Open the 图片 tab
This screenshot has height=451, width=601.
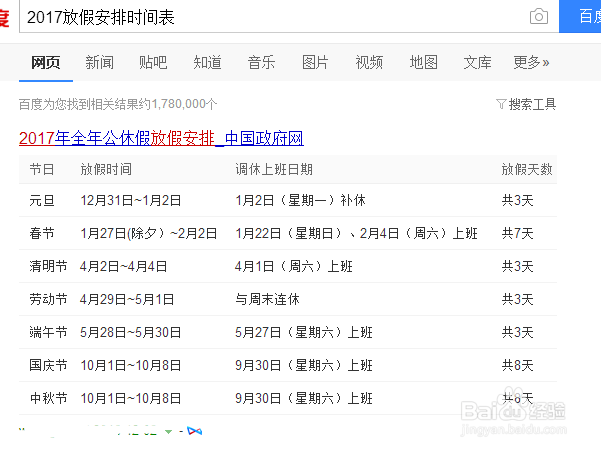pyautogui.click(x=315, y=62)
